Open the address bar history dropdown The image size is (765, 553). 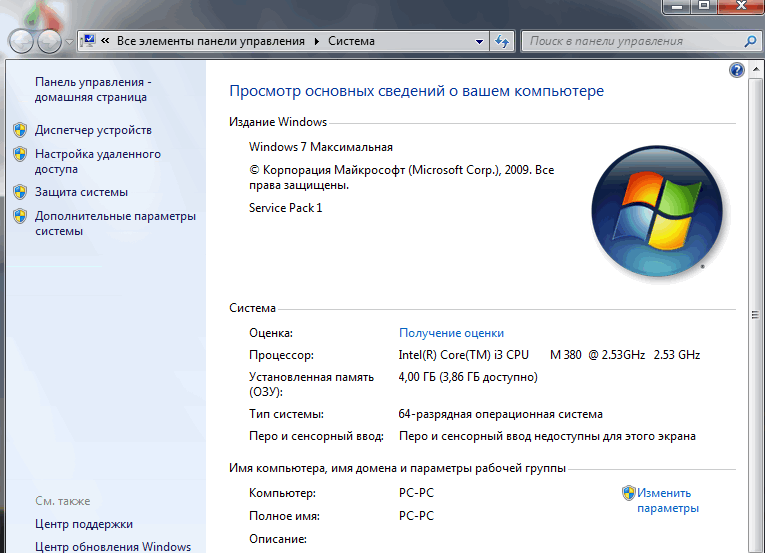pyautogui.click(x=479, y=41)
